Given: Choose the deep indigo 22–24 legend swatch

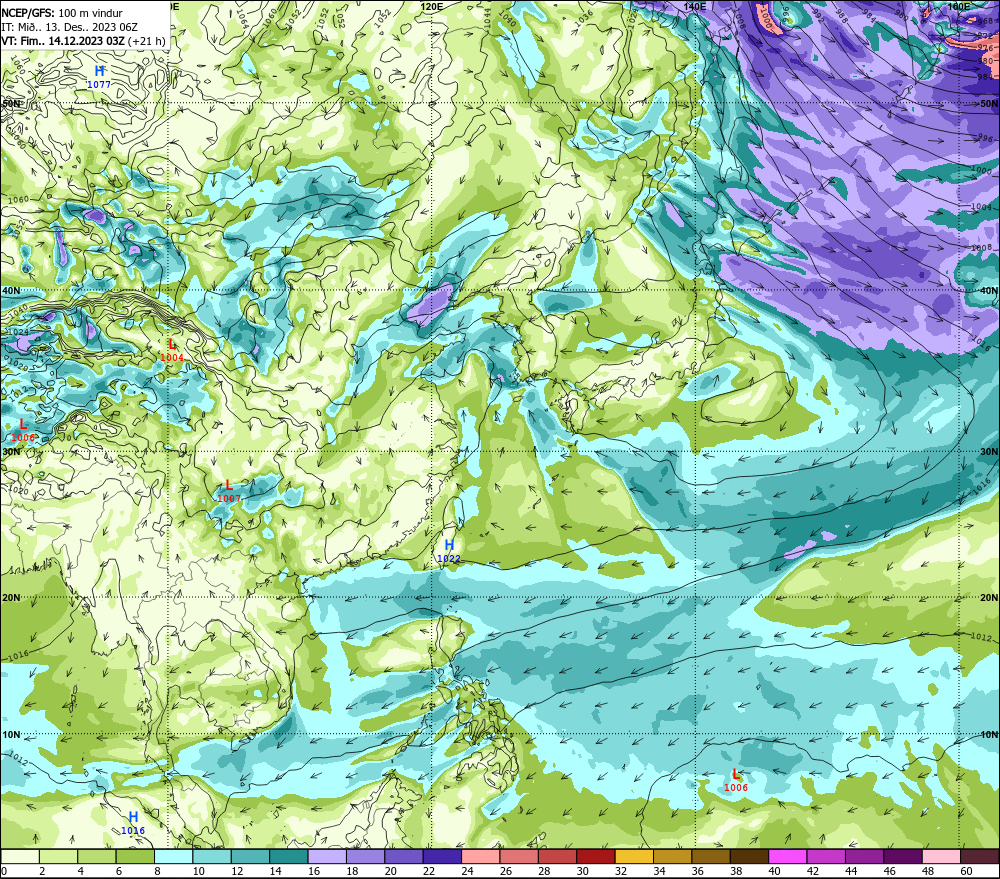Looking at the screenshot, I should [x=442, y=856].
